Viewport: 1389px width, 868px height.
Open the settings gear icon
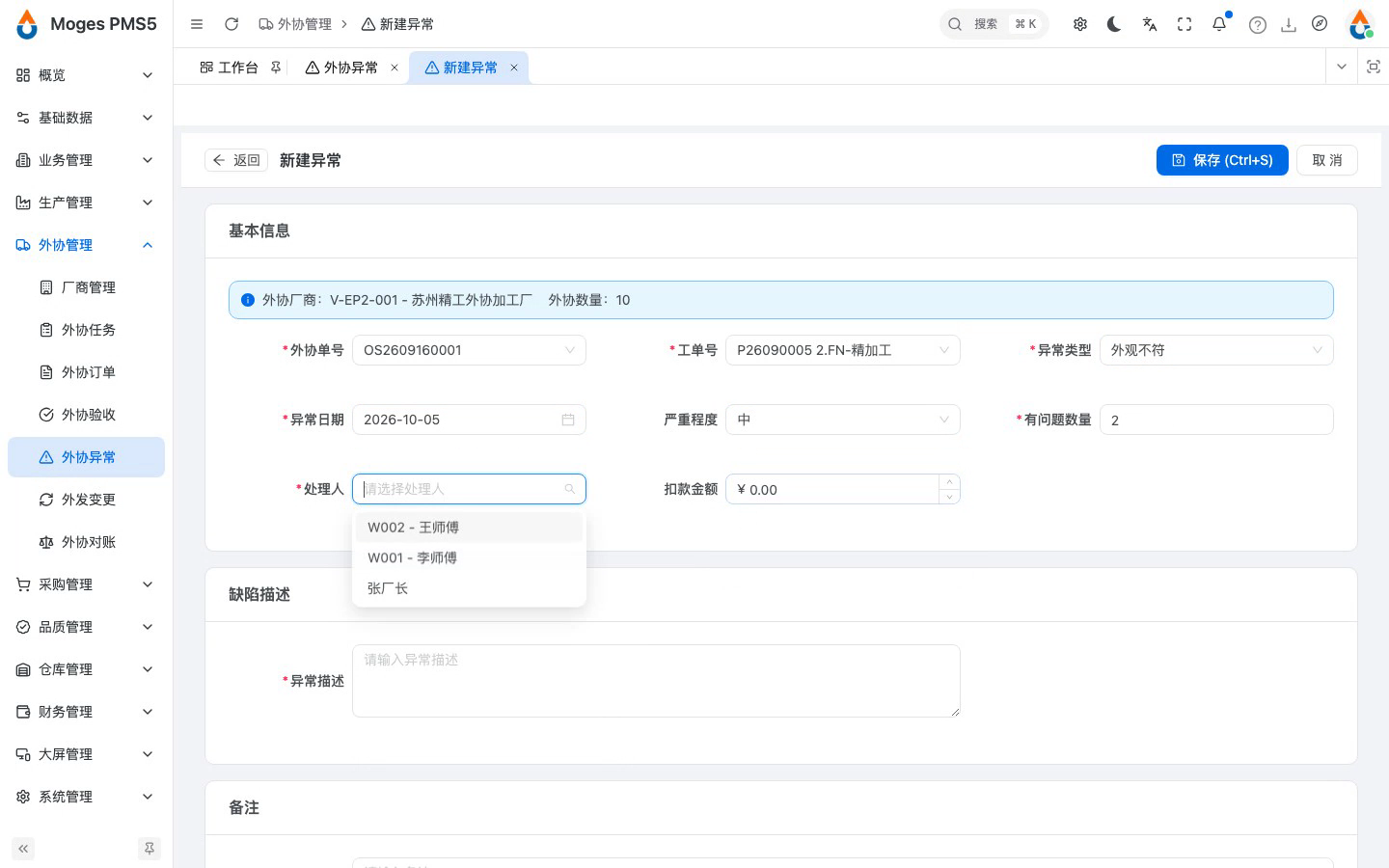[1080, 24]
